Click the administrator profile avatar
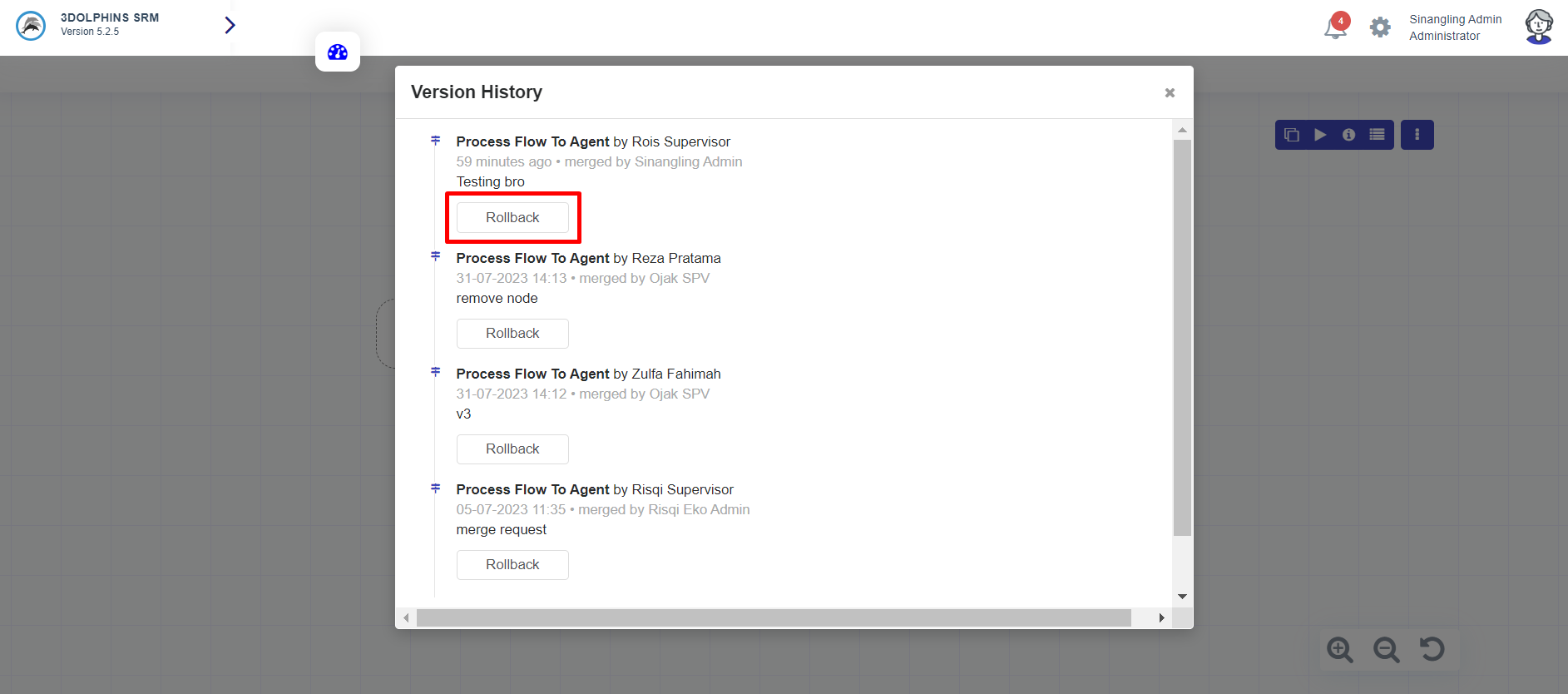The width and height of the screenshot is (1568, 694). point(1538,27)
